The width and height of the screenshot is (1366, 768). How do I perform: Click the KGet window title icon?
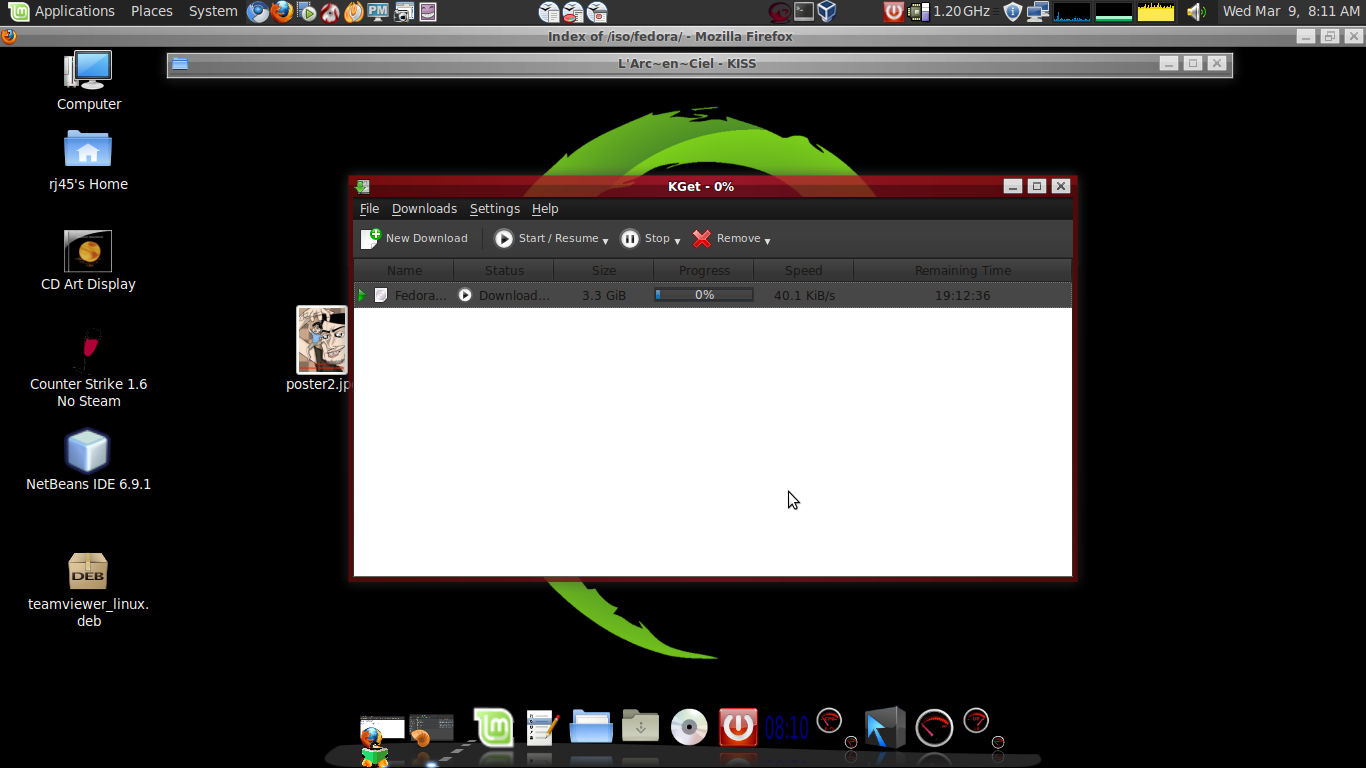(363, 186)
